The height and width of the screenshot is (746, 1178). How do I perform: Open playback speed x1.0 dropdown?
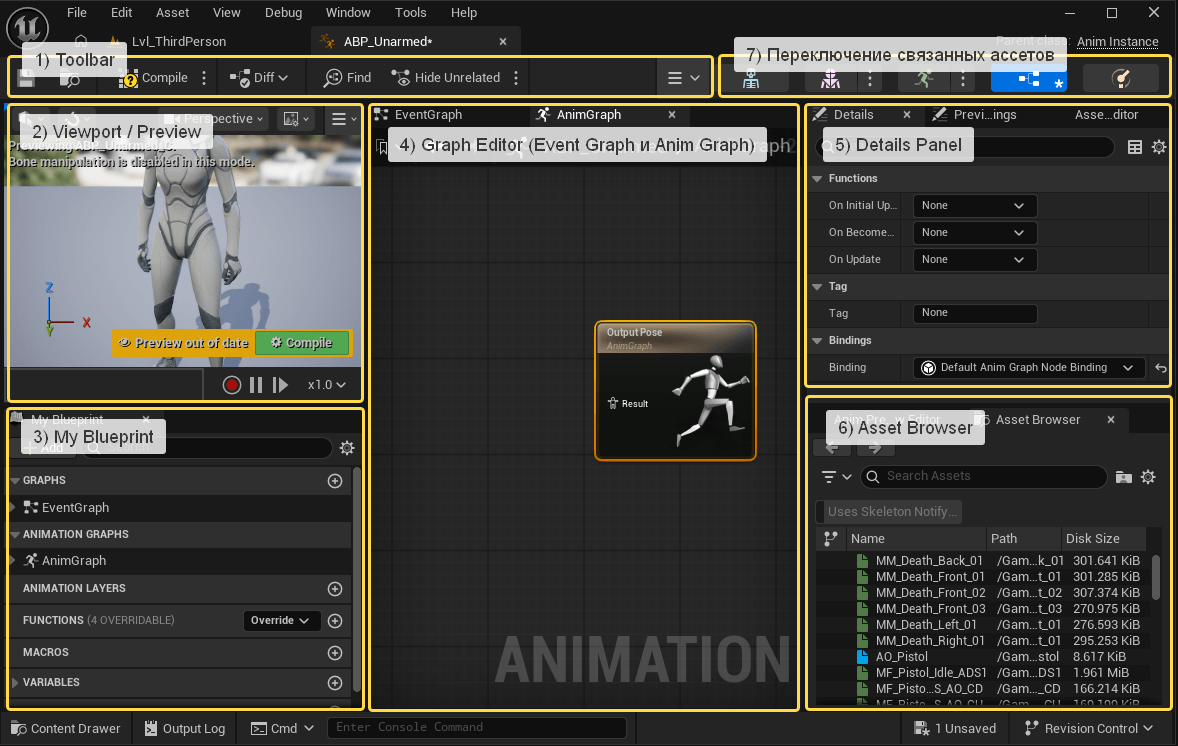[327, 385]
